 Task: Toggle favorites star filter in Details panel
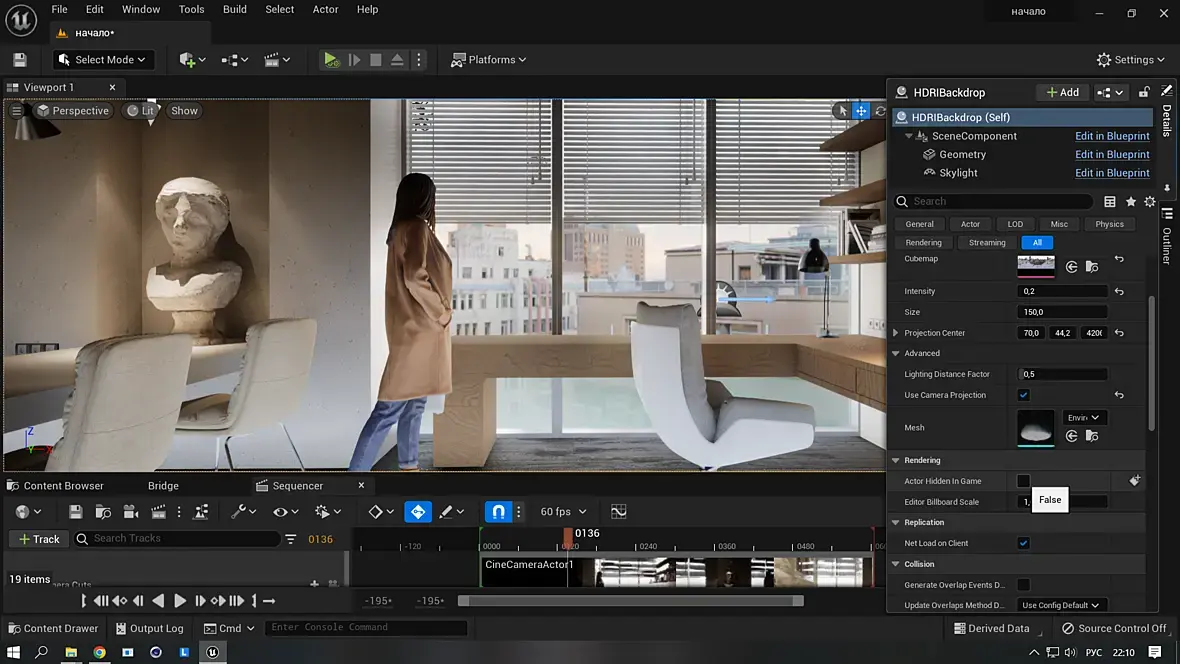1131,202
